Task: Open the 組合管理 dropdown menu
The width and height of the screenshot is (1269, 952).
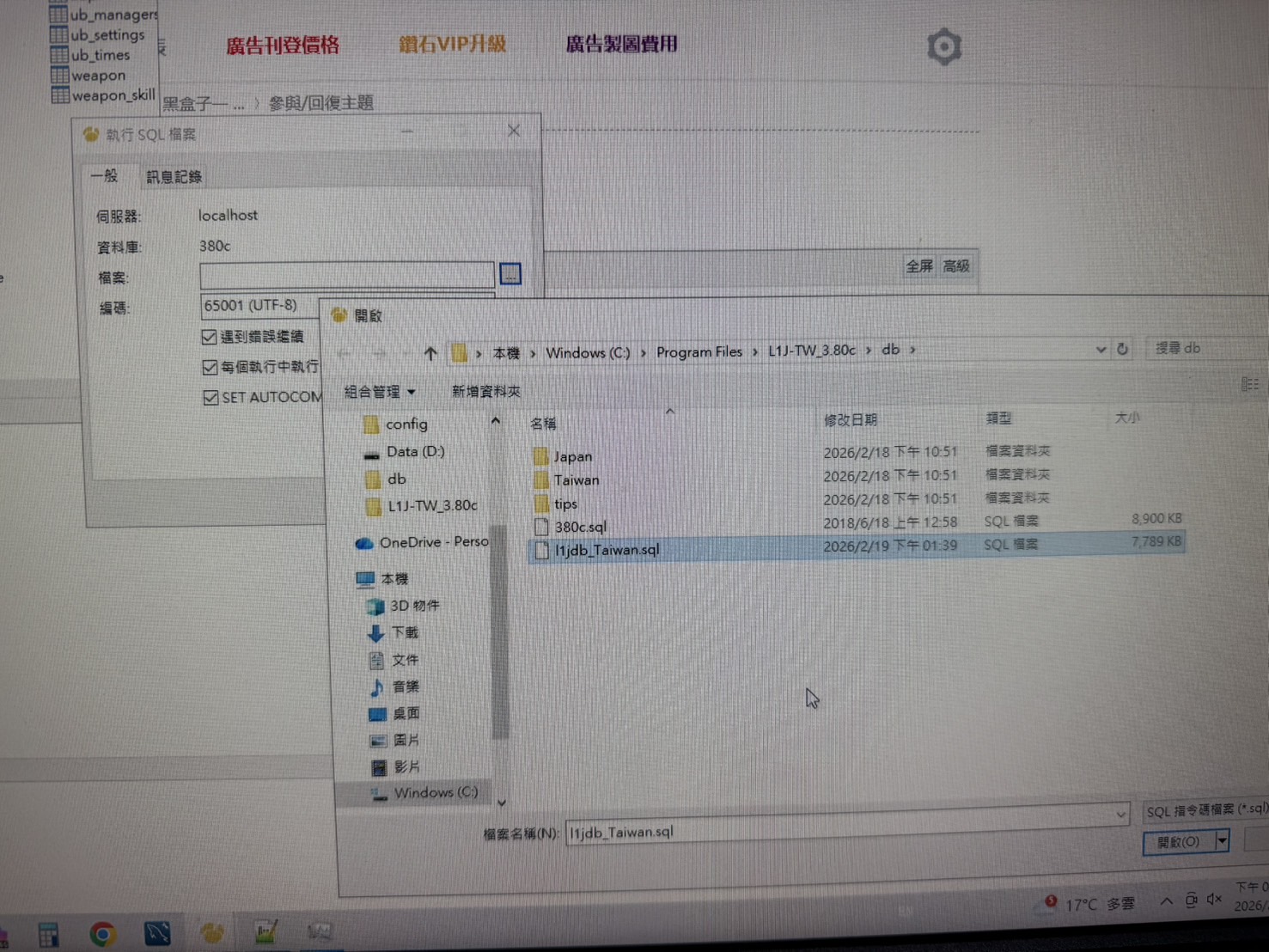Action: pos(380,392)
